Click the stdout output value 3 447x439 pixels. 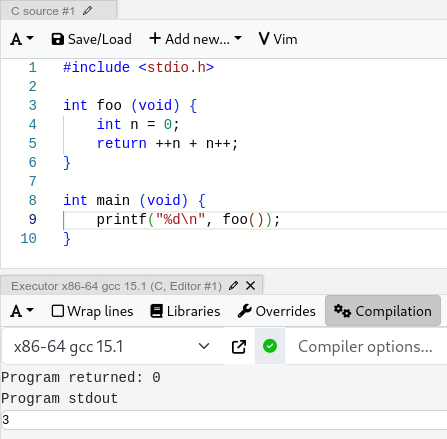6,420
